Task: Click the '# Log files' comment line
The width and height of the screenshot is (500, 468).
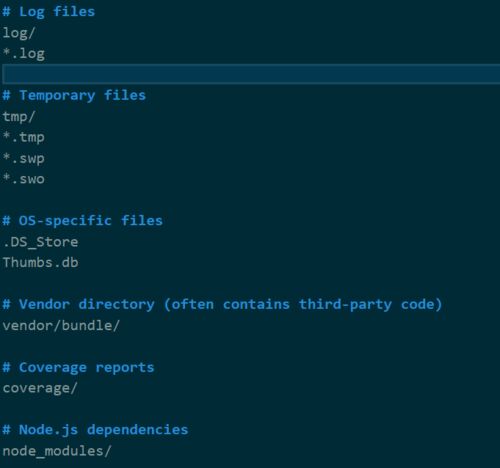Action: click(x=49, y=12)
